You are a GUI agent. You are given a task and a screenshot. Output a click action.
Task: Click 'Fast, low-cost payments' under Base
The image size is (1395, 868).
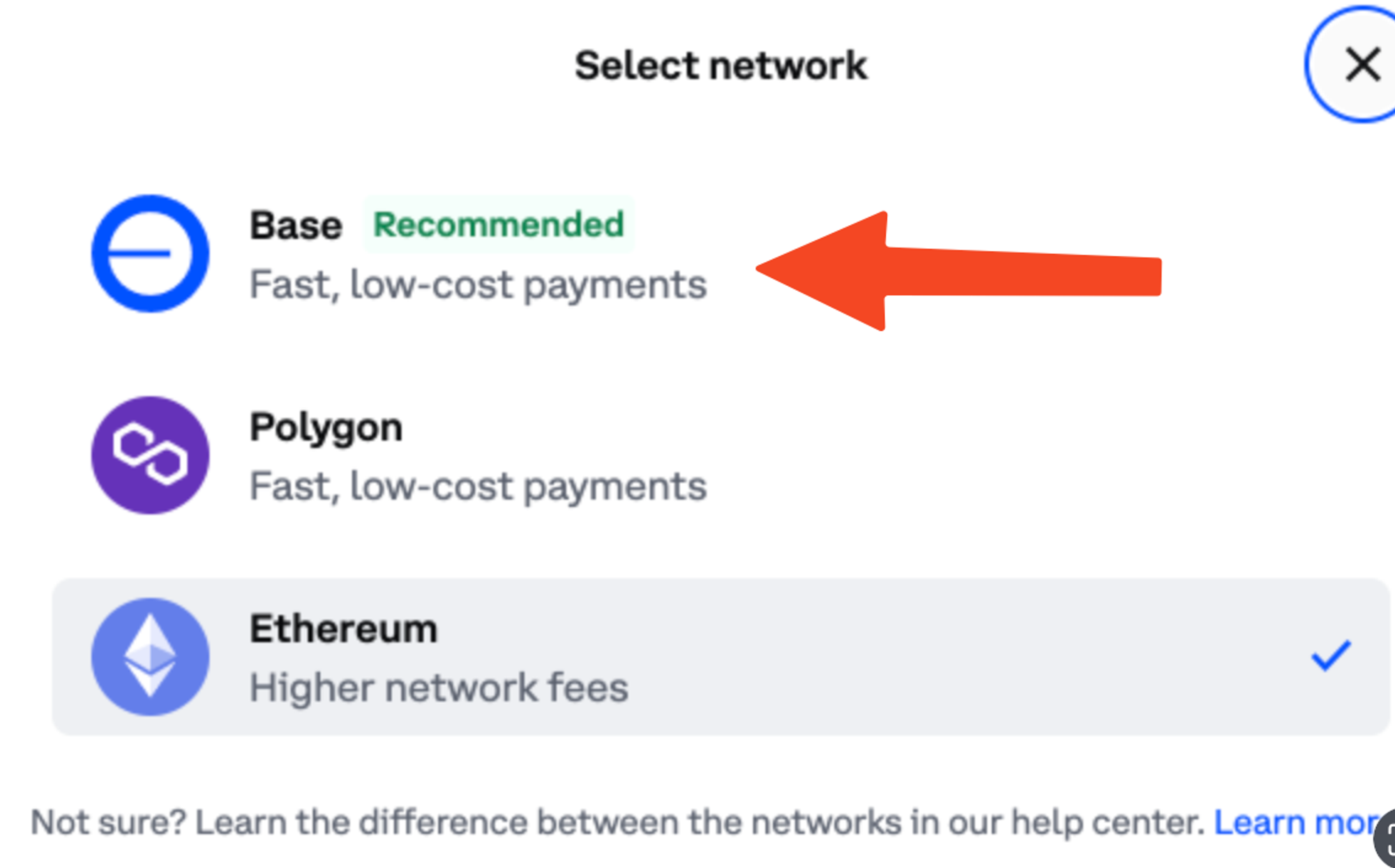478,285
